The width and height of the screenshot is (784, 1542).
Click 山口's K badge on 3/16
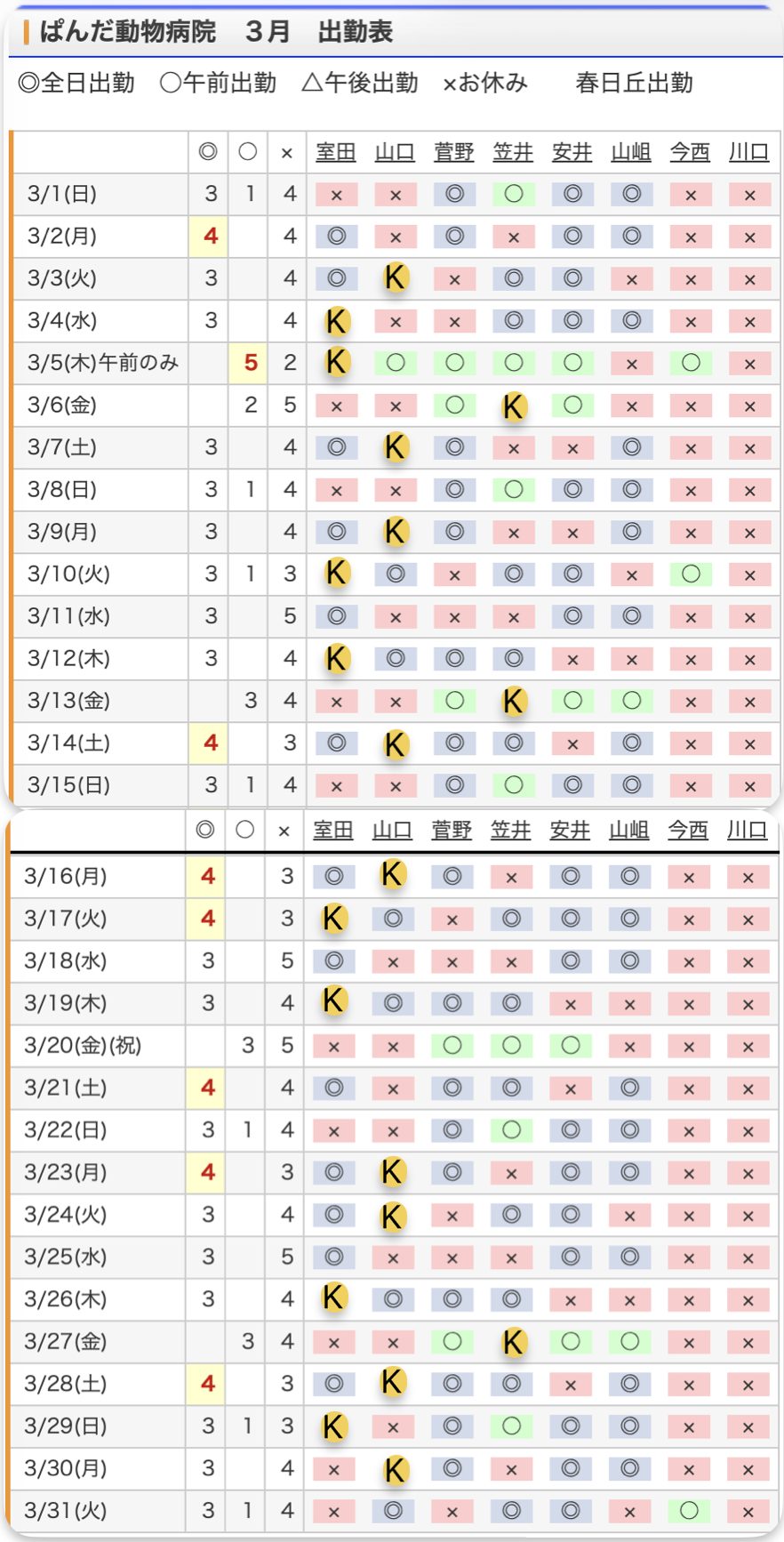point(393,875)
